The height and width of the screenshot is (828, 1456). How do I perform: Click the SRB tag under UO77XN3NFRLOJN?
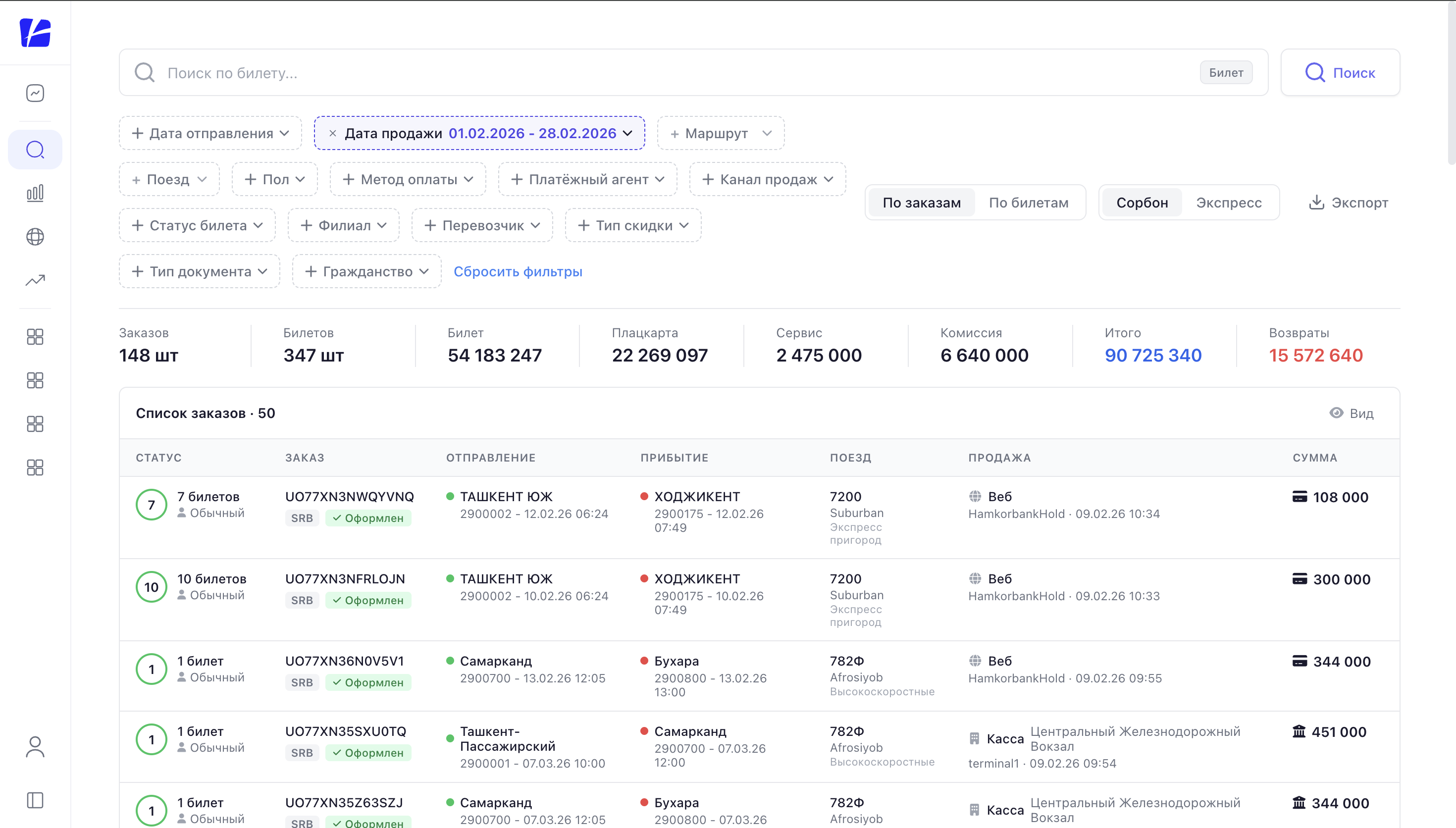pyautogui.click(x=302, y=600)
